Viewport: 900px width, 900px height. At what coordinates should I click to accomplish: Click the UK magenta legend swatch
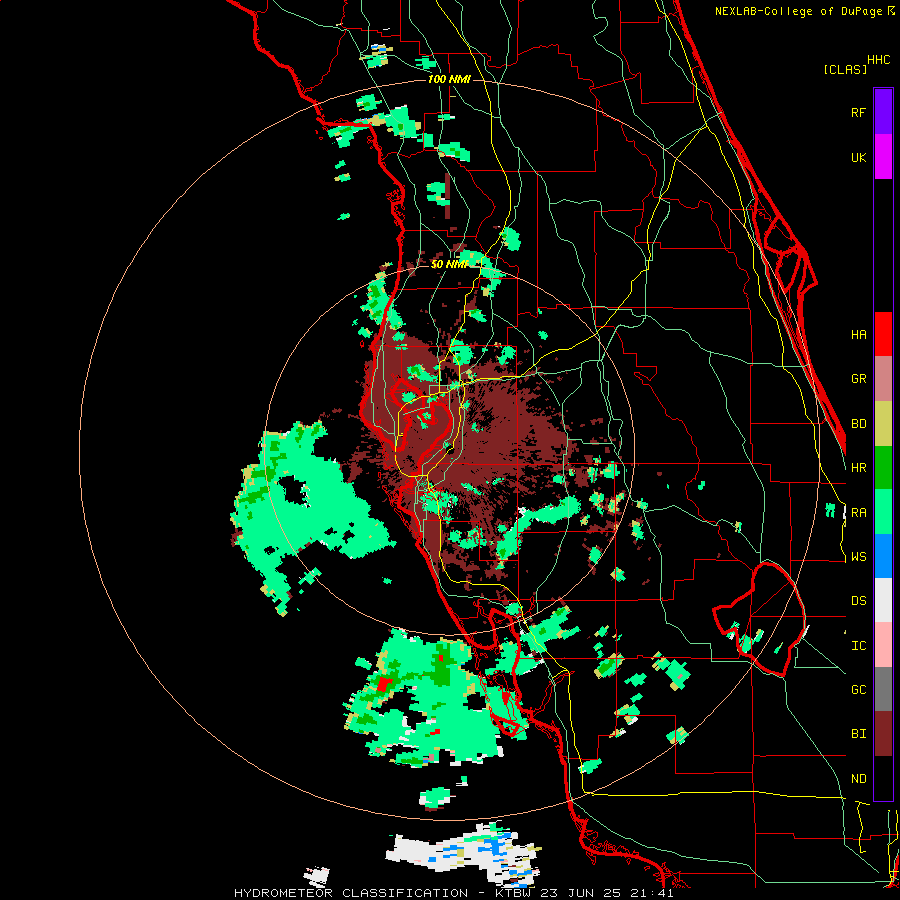[883, 157]
